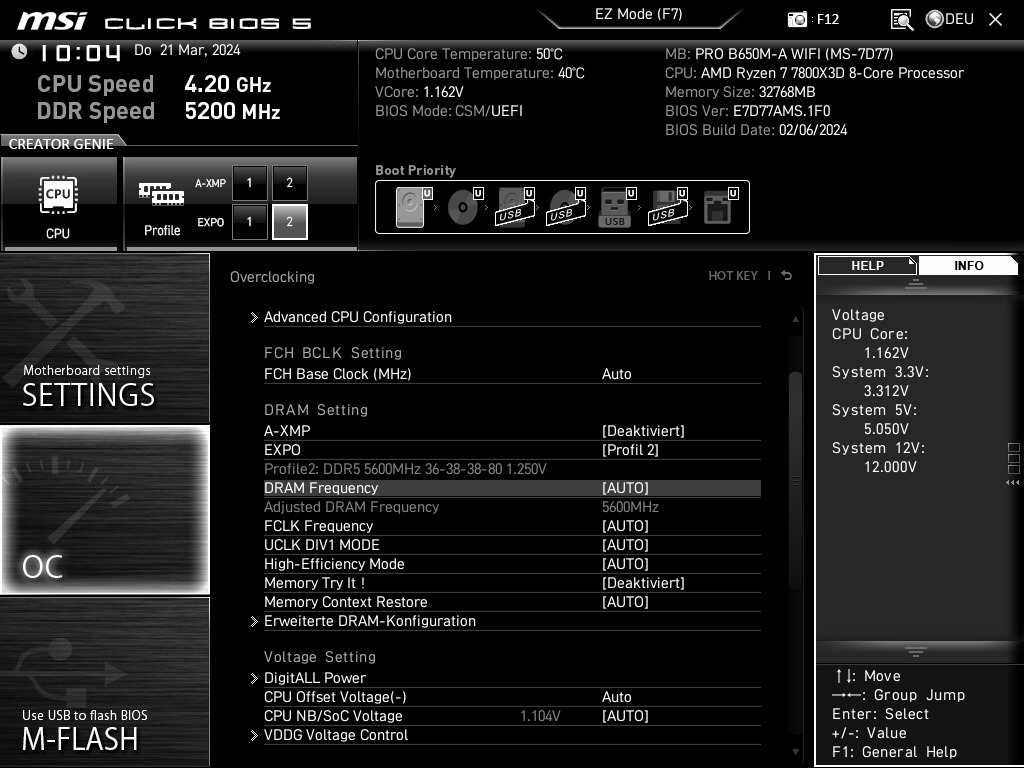
Task: Select the Memory Context Restore label
Action: (345, 601)
